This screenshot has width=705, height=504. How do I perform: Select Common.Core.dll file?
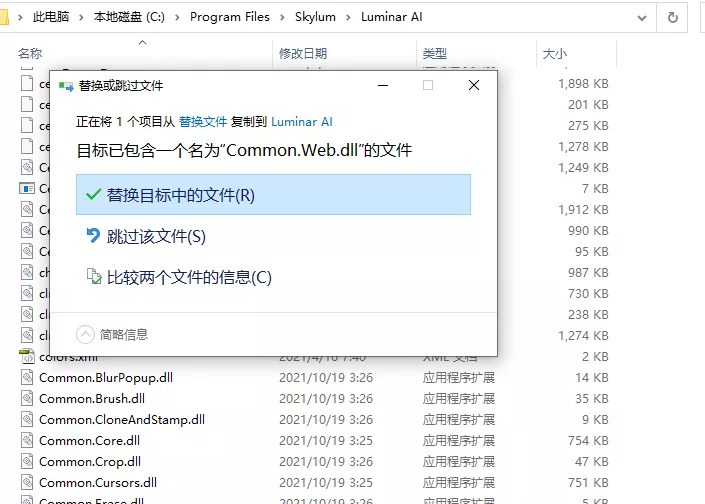pyautogui.click(x=89, y=441)
